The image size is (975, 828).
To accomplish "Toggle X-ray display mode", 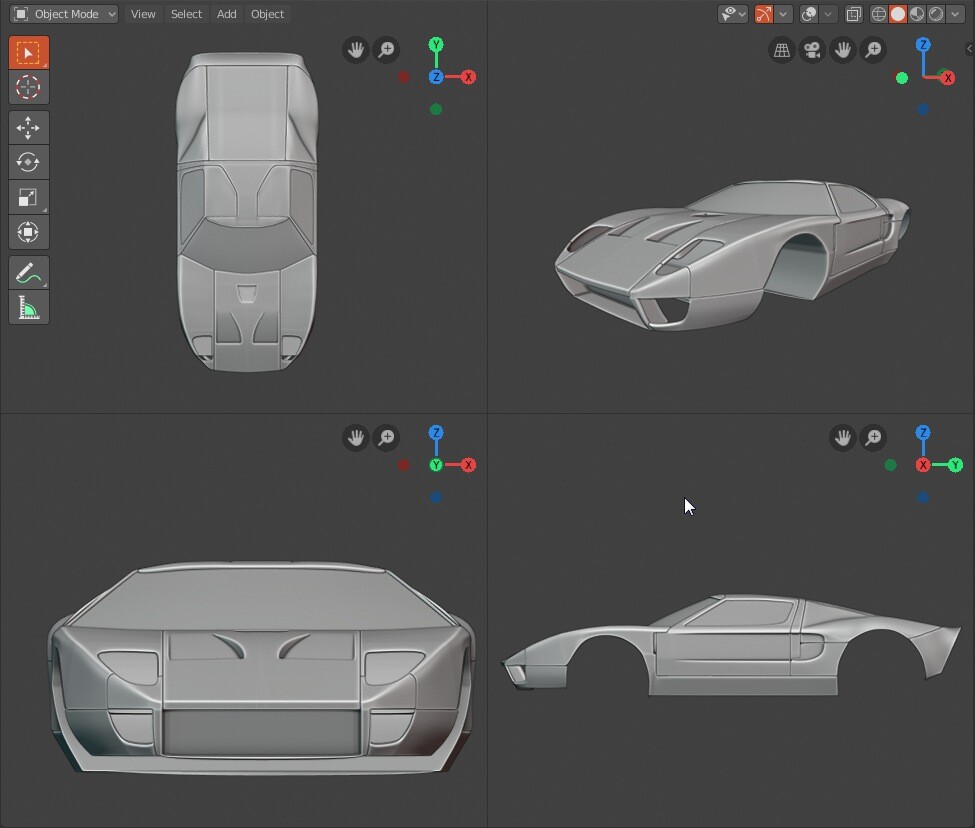I will 853,14.
